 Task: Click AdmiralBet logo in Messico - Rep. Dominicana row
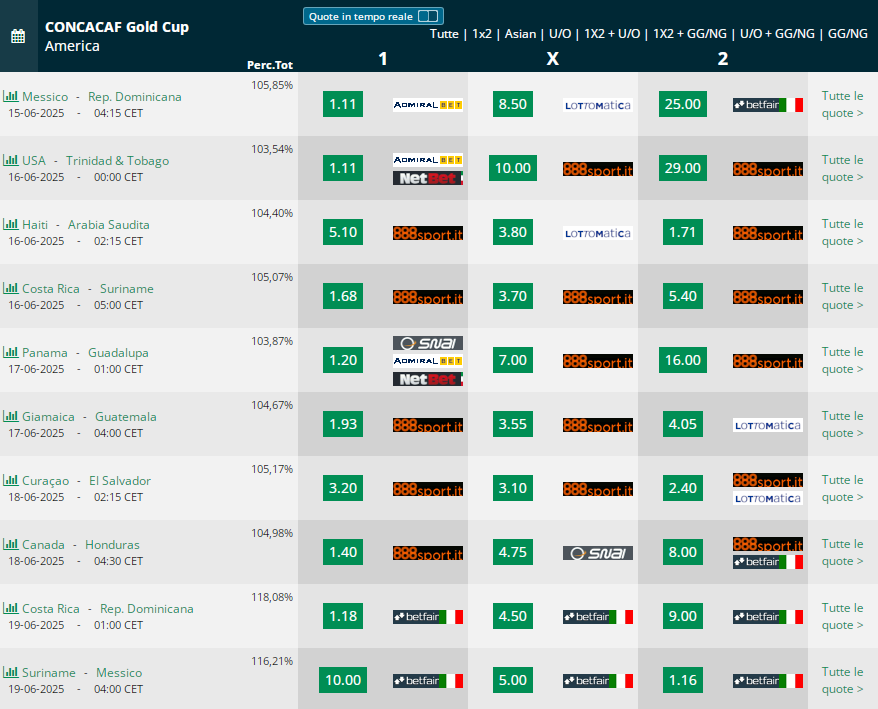coord(428,105)
